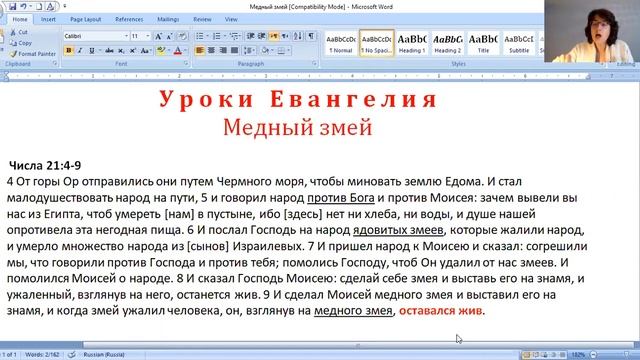Open Numbering list dropdown
The width and height of the screenshot is (640, 360).
(x=225, y=36)
